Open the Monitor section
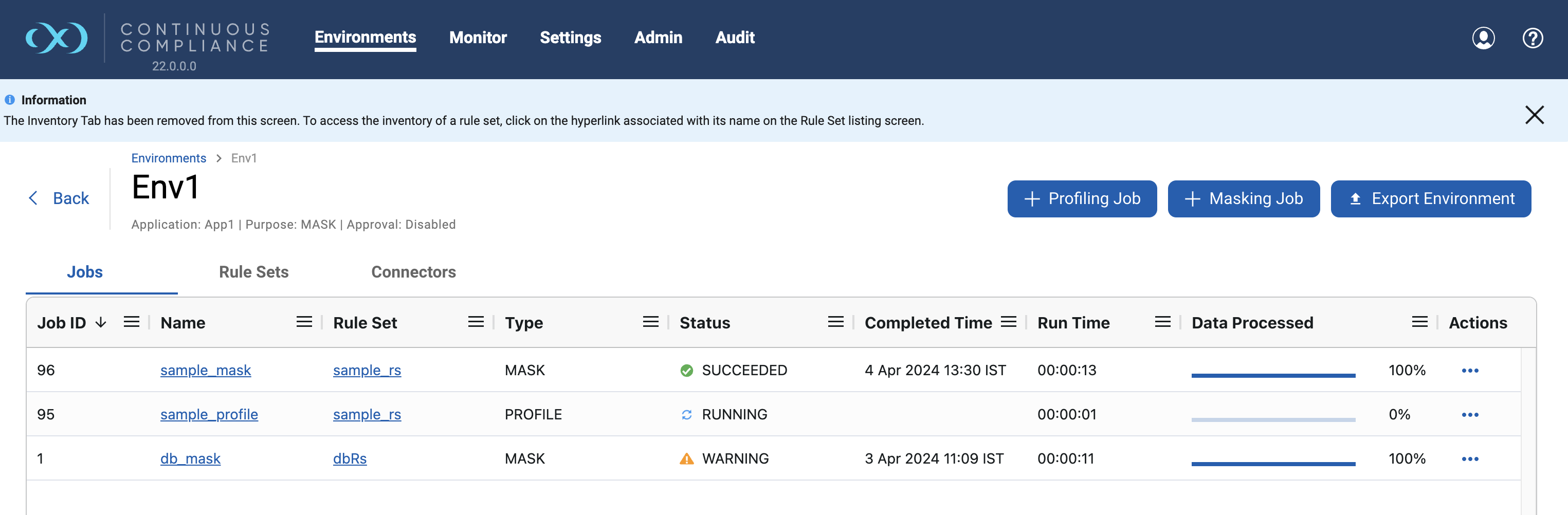The width and height of the screenshot is (1568, 515). pos(478,38)
